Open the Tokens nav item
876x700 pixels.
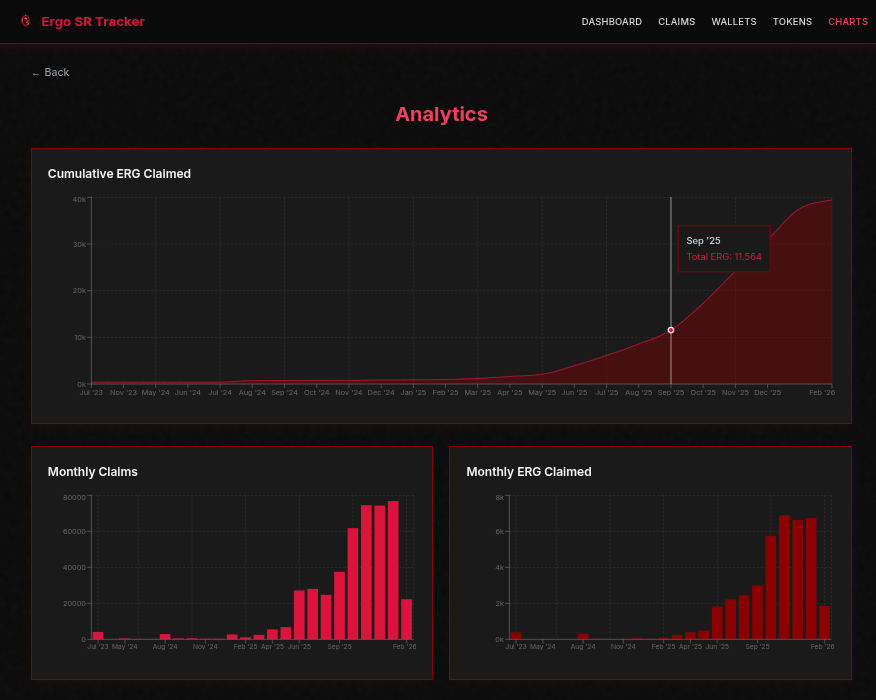coord(792,22)
